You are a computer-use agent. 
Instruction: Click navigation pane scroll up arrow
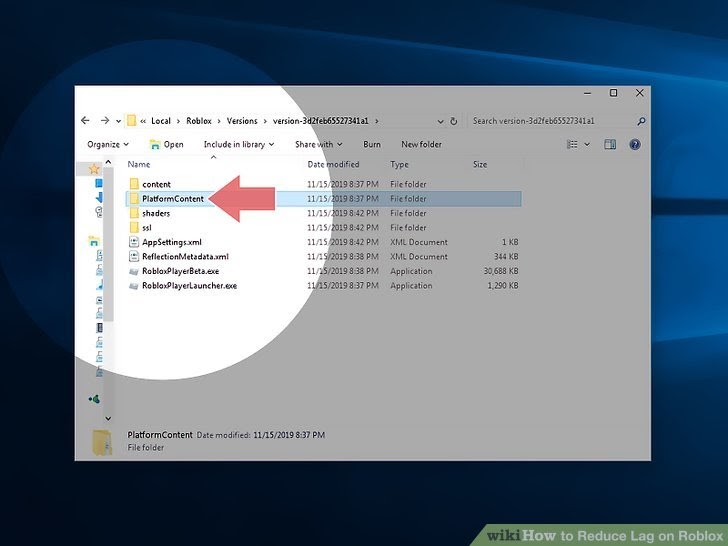point(108,162)
